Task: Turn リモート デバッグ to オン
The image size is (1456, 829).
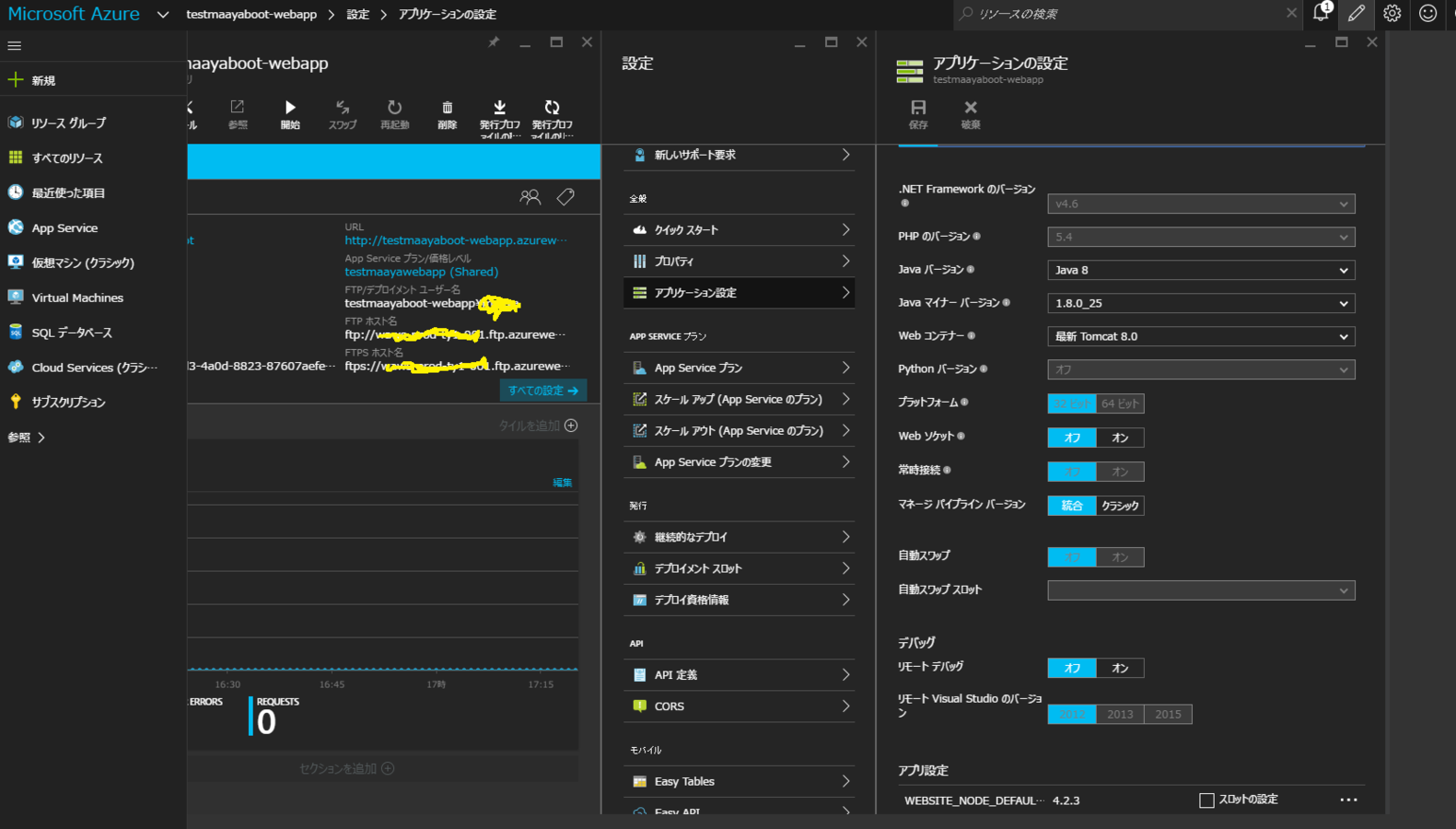Action: tap(1120, 668)
